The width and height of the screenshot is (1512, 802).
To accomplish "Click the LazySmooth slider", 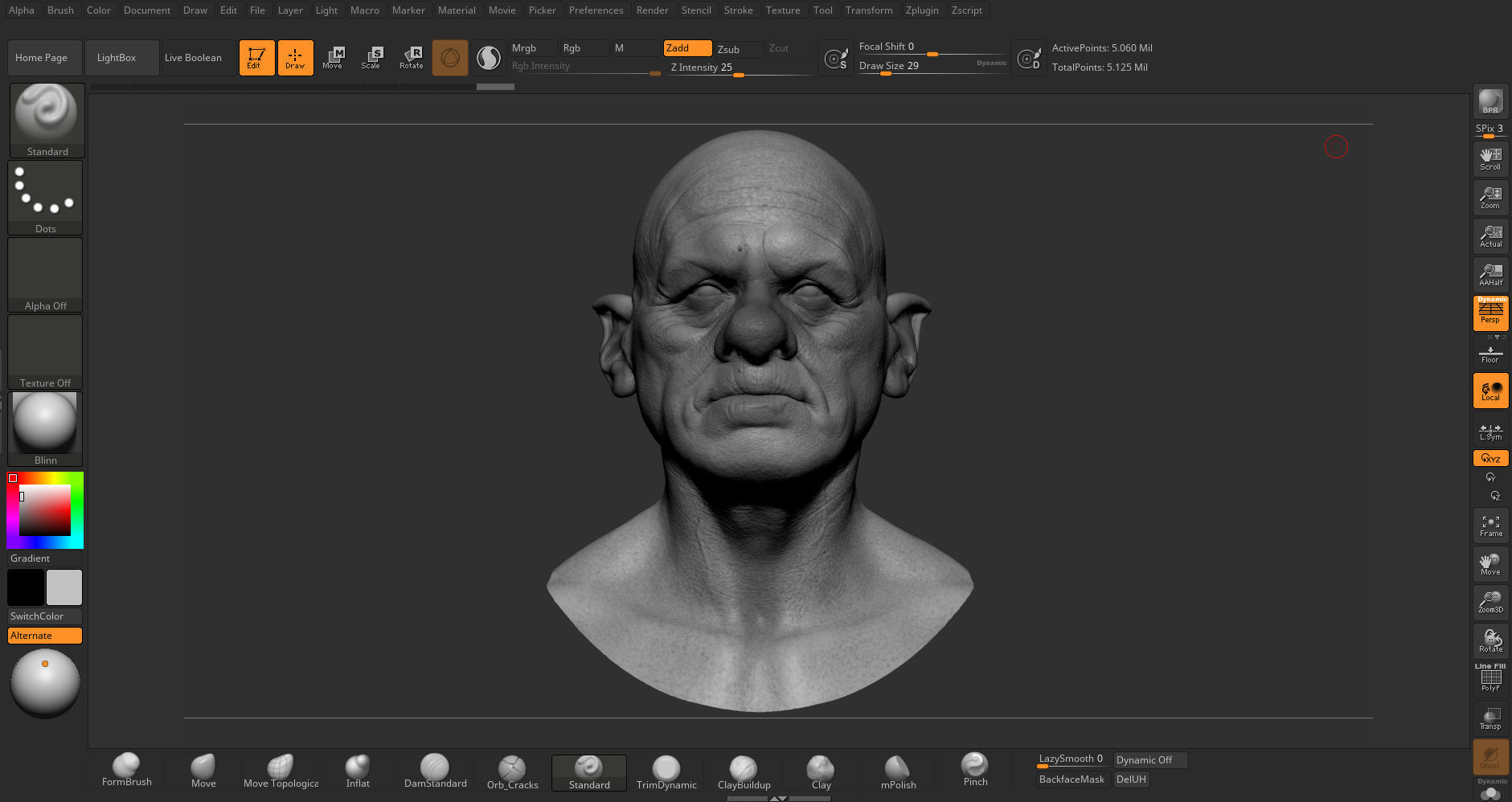I will click(1073, 759).
